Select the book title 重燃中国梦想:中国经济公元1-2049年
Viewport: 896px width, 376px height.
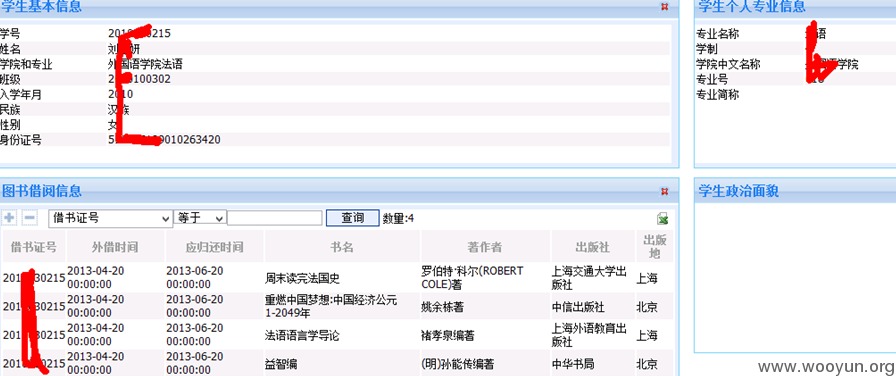click(x=331, y=307)
